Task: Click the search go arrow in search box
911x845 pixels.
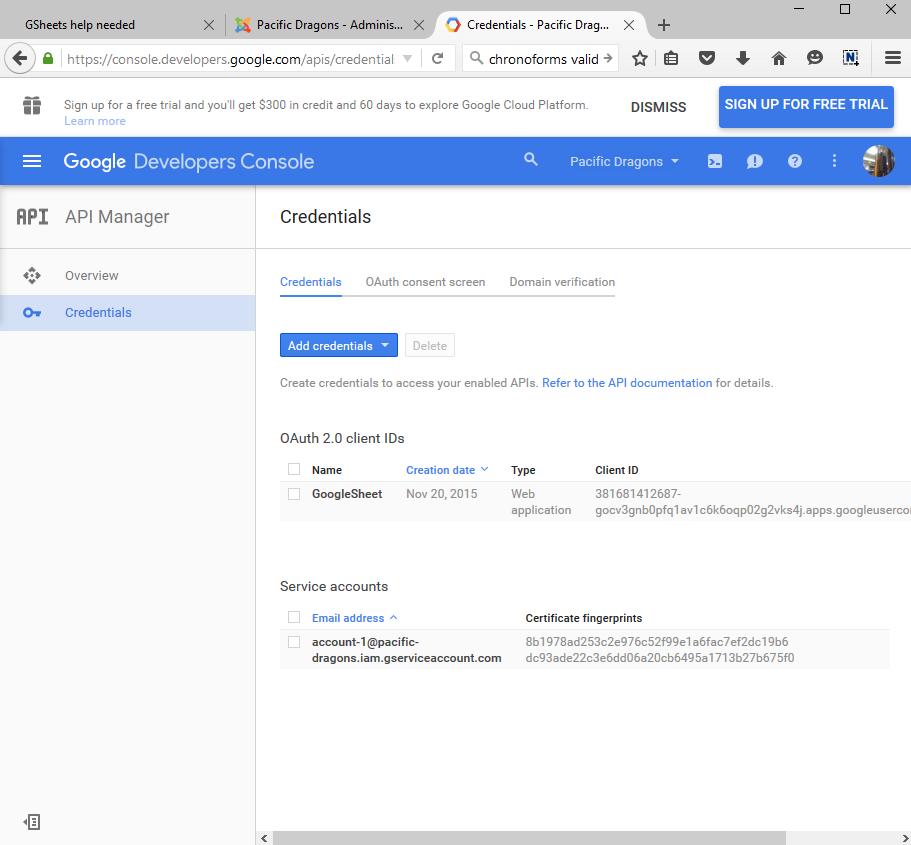Action: (x=608, y=58)
